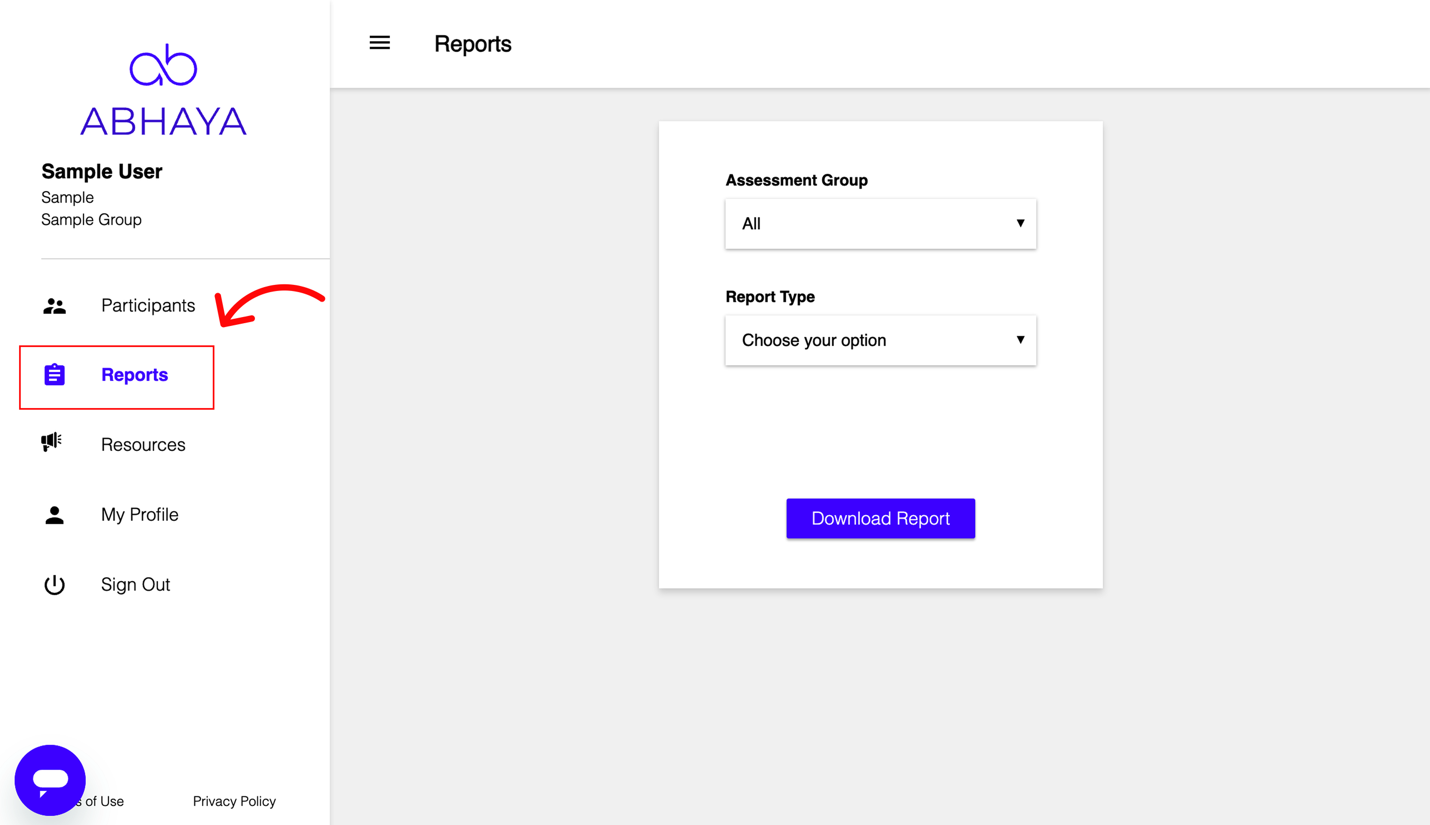Toggle the hamburger menu icon
Image resolution: width=1430 pixels, height=825 pixels.
379,43
